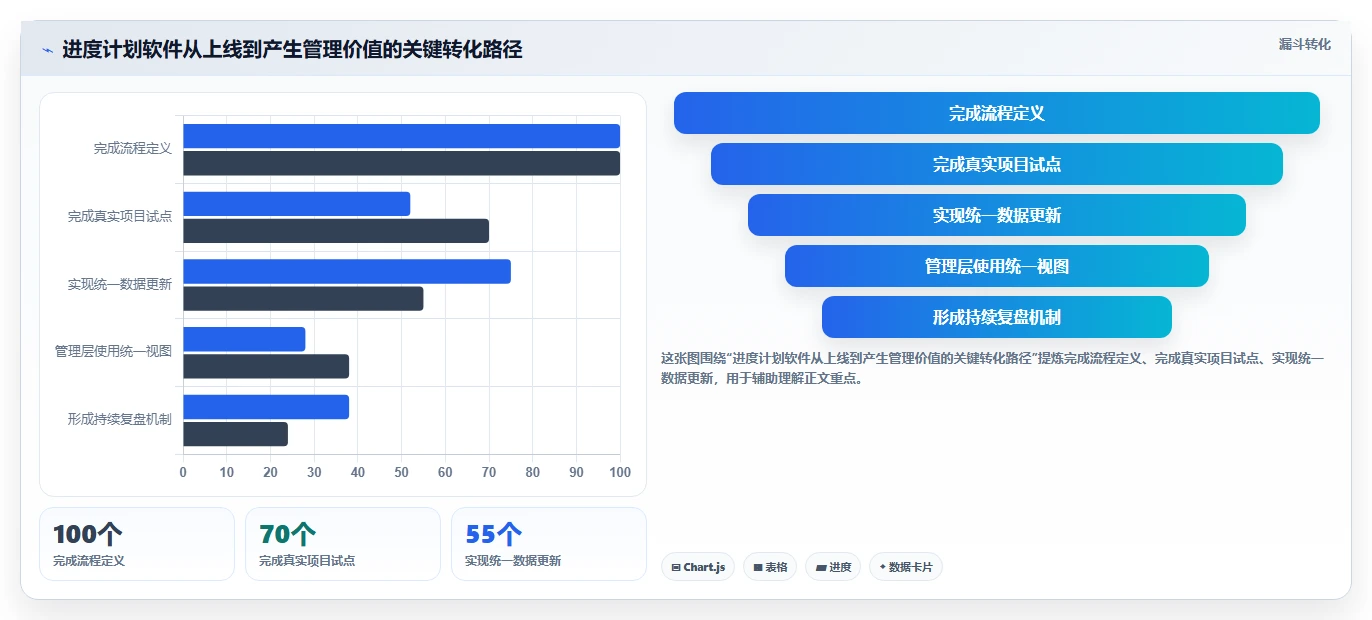Screen dimensions: 1372x620
Task: Click x-axis tick label 70
Action: (489, 472)
